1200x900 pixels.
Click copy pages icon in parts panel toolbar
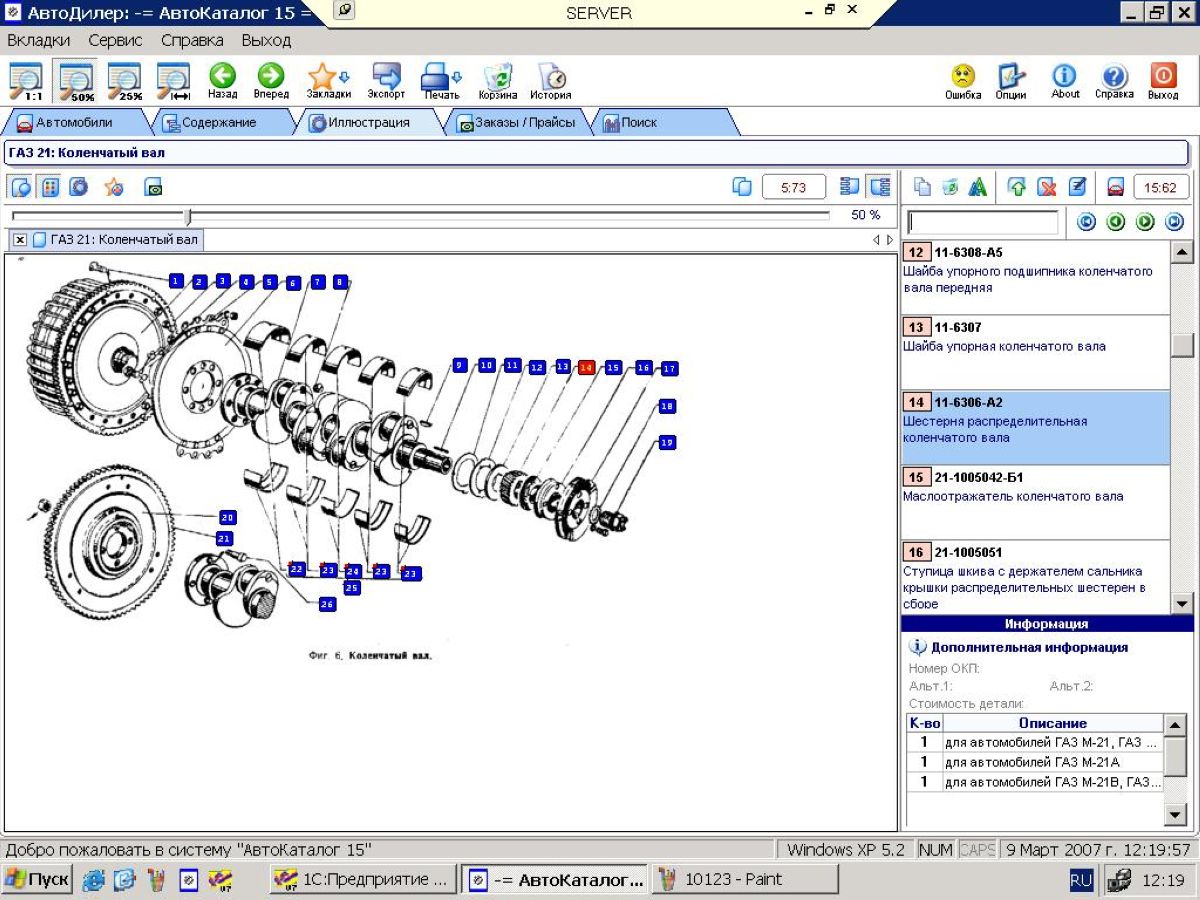922,187
